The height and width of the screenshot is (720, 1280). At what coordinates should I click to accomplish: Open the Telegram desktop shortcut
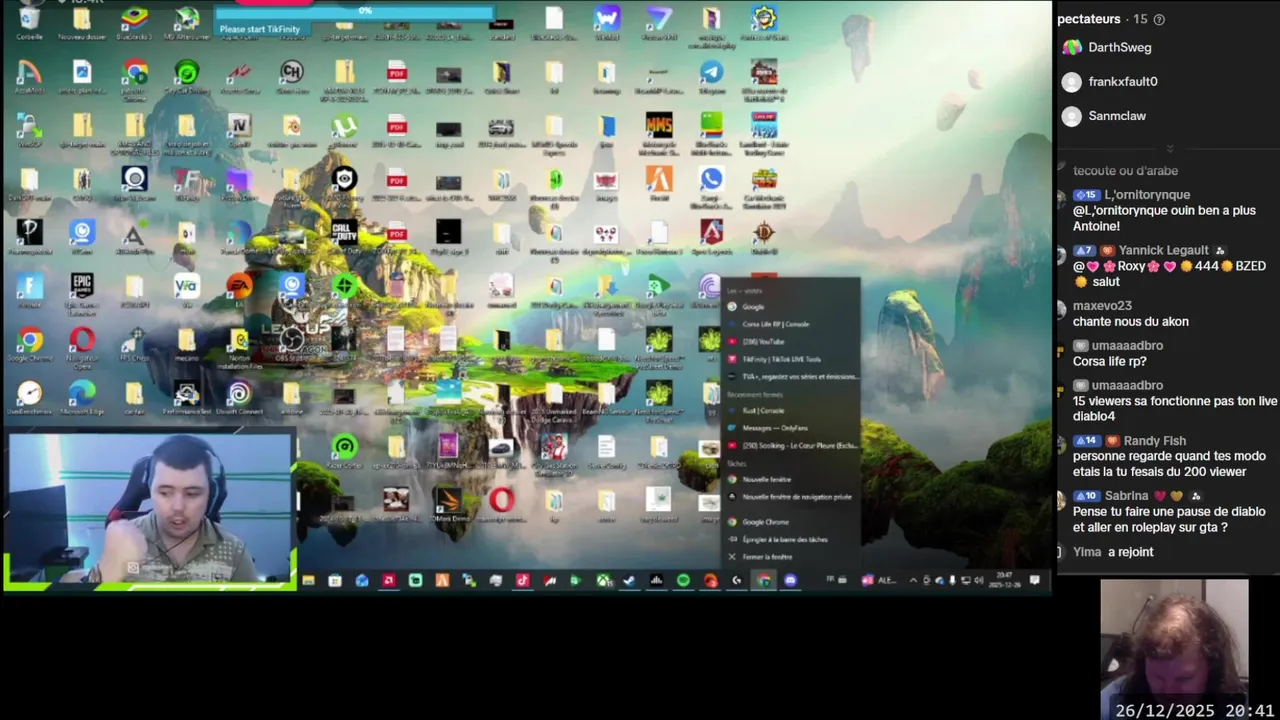711,76
